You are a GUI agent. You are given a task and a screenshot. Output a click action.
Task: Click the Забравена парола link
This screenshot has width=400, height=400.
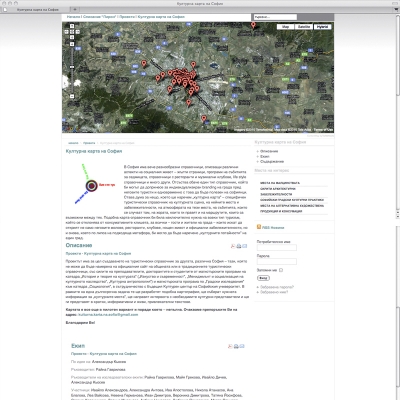click(x=277, y=287)
